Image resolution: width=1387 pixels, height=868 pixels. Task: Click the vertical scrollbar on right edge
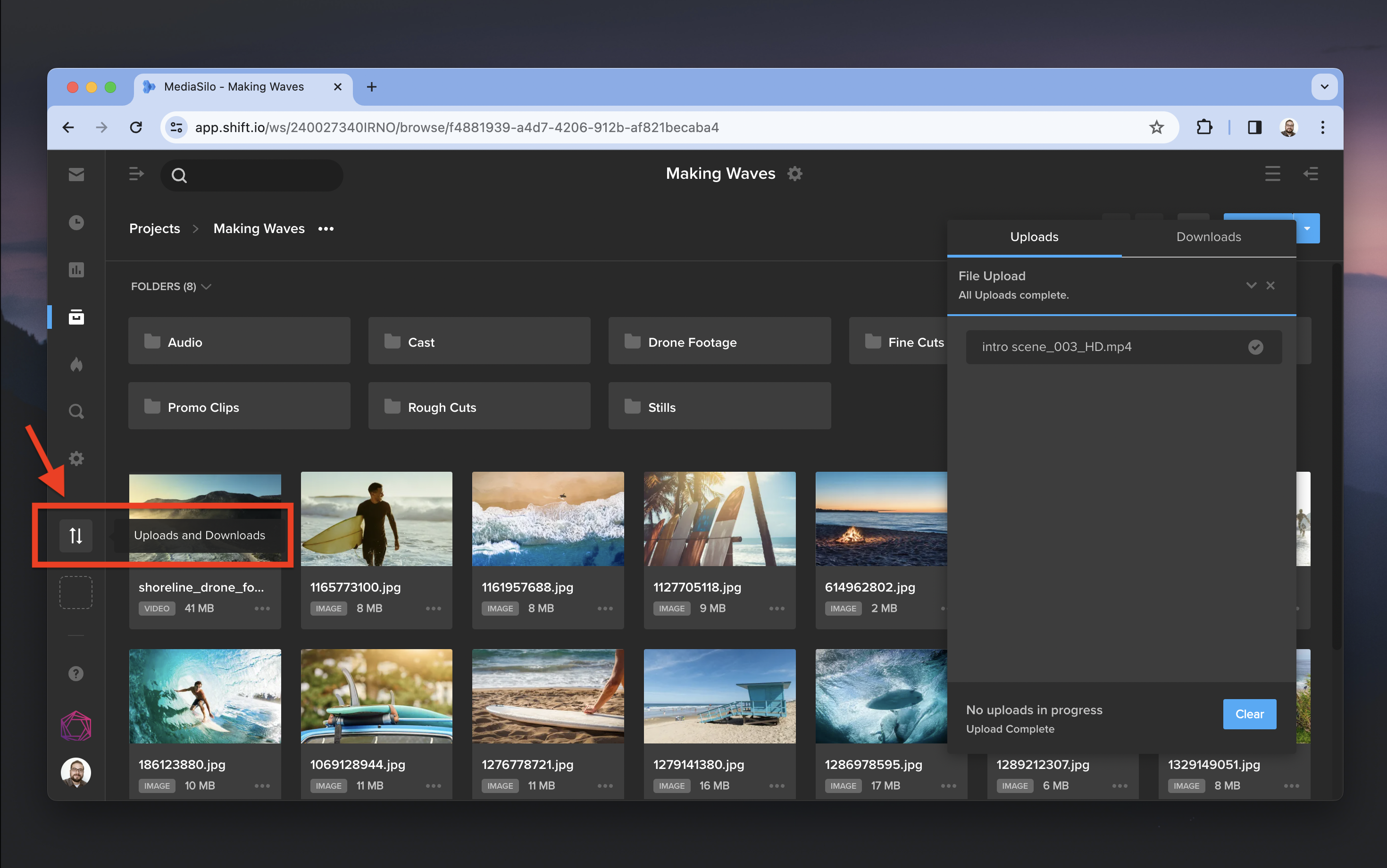pos(1337,456)
